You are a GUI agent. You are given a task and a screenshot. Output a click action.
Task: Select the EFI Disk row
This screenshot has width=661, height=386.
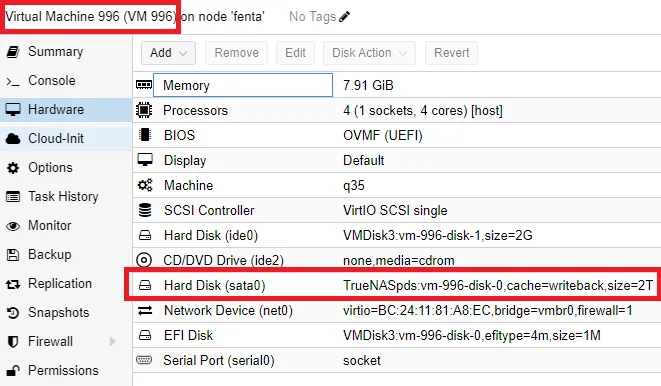pos(397,335)
